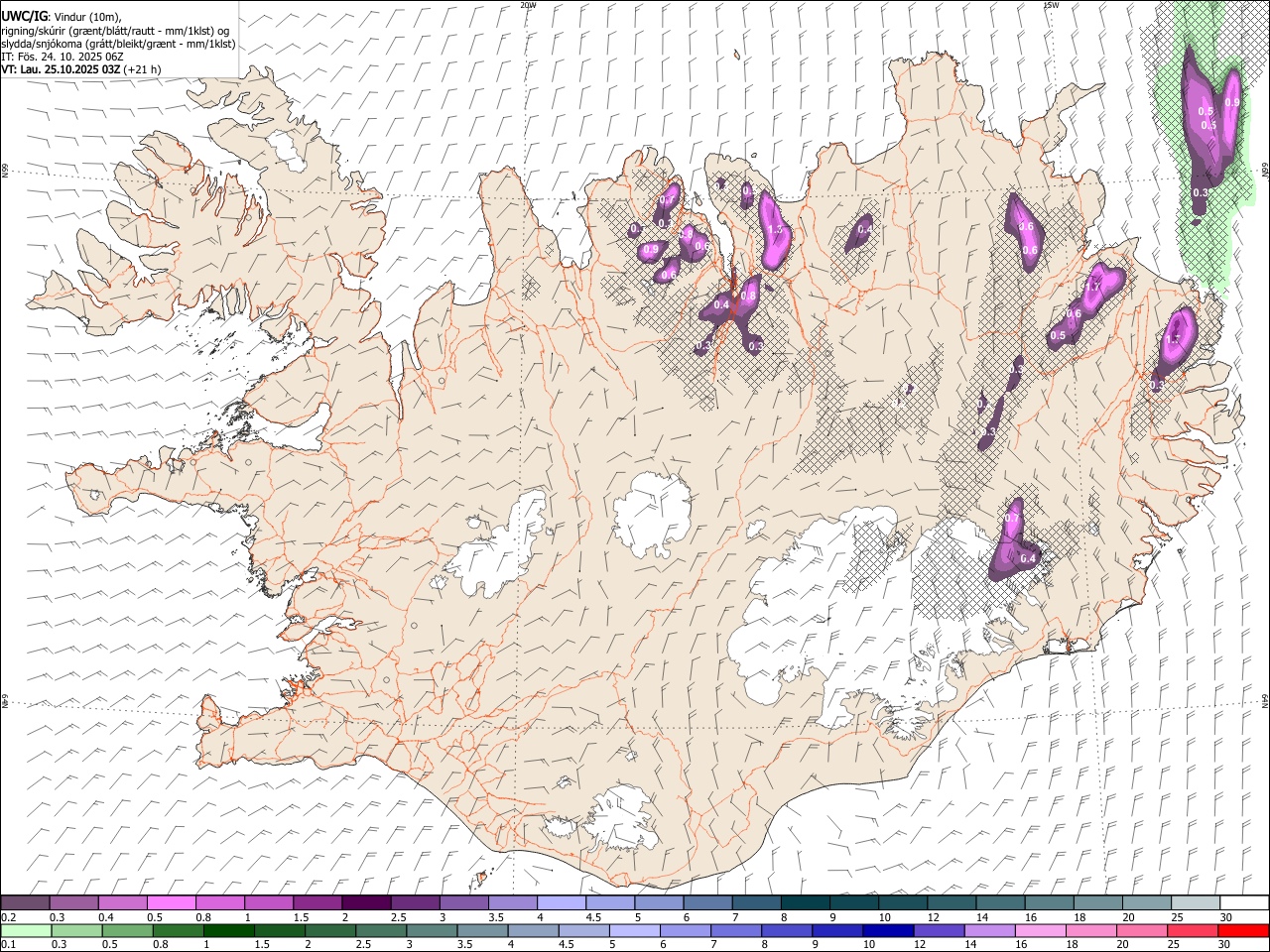Pick the darkest purple swatch labeled 2 in the top row
Screen dimensions: 1270x952
point(366,902)
